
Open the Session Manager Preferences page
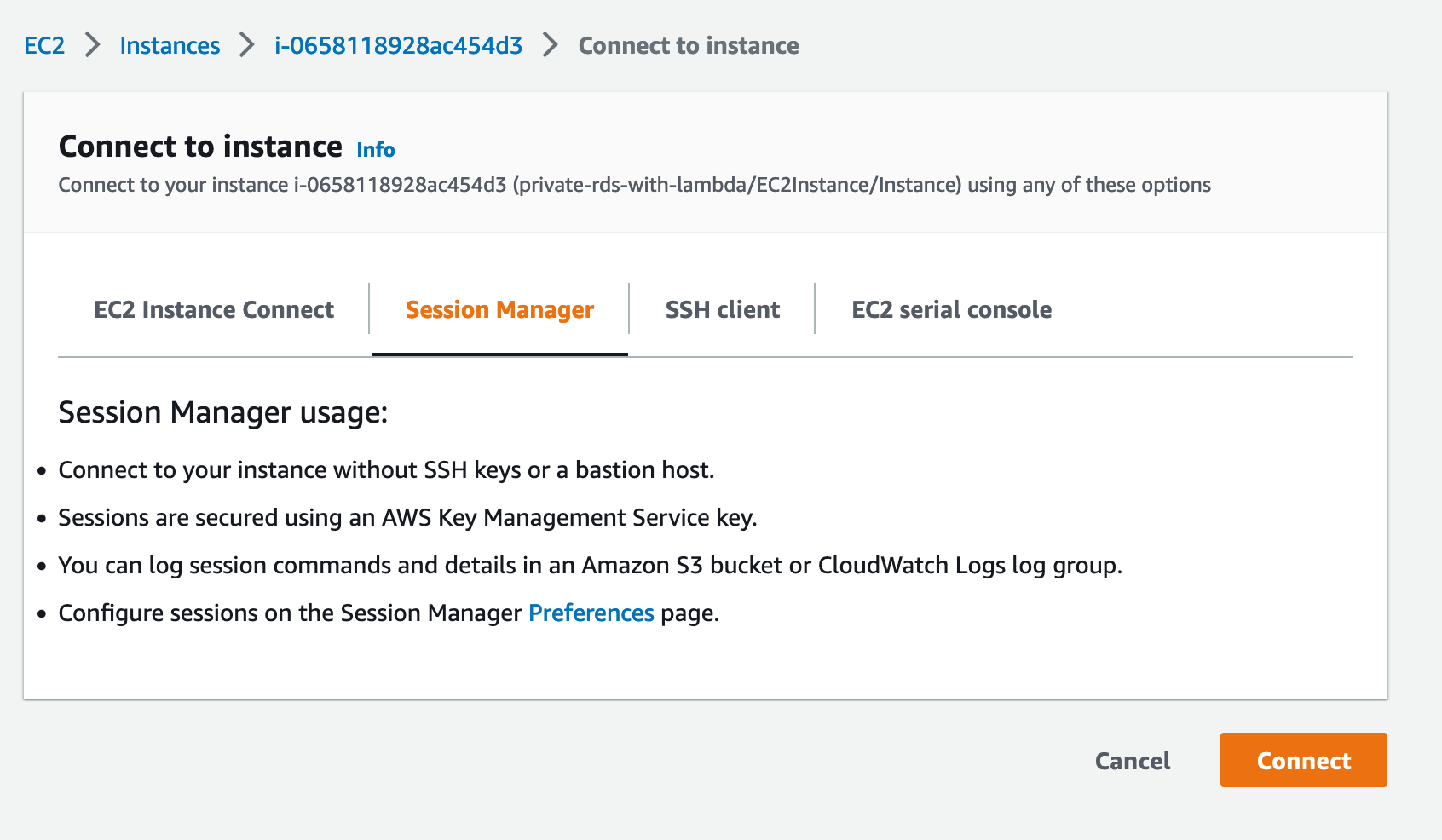591,613
